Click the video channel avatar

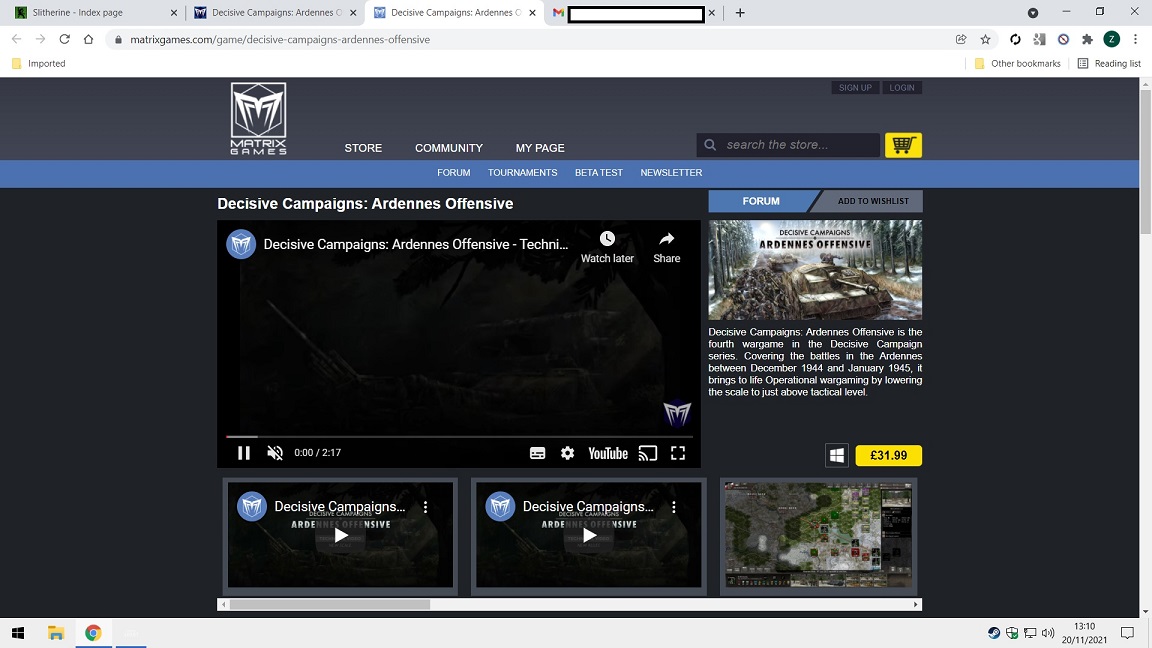coord(241,244)
